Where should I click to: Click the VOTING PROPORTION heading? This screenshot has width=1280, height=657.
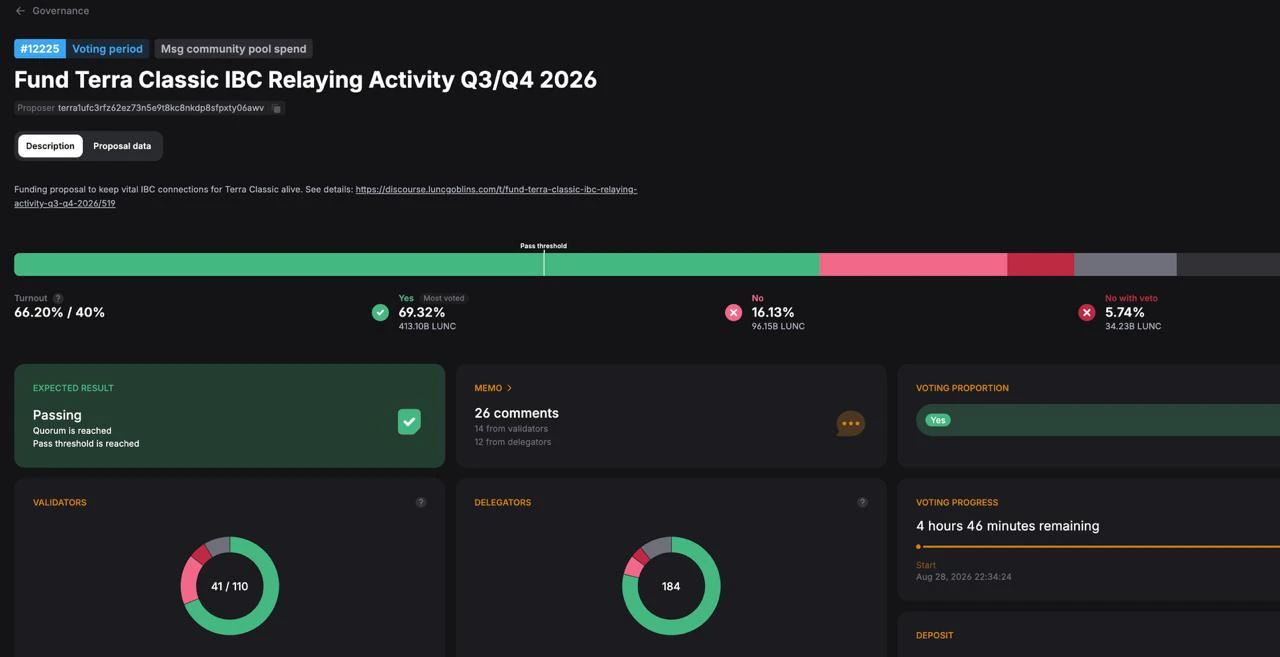click(x=962, y=388)
